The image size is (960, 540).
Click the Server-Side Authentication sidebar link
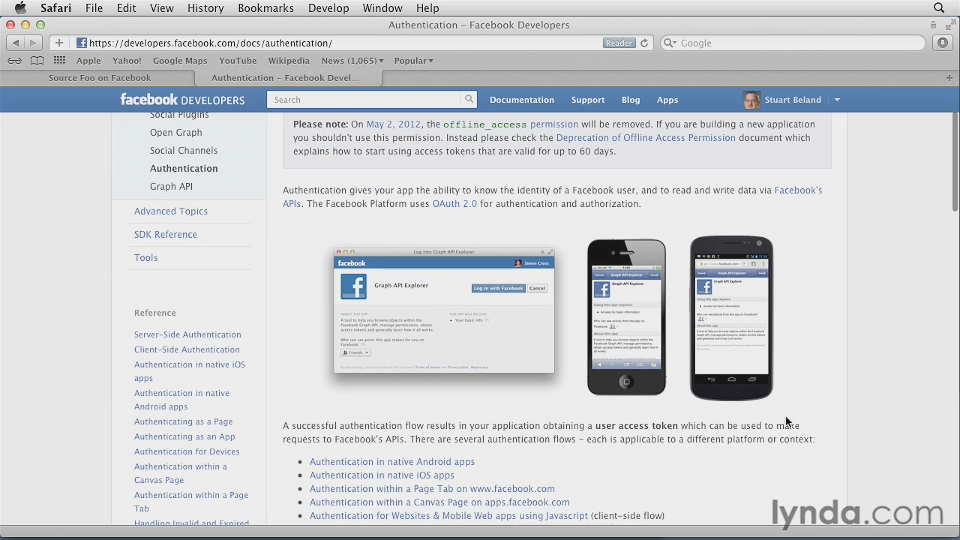[187, 335]
